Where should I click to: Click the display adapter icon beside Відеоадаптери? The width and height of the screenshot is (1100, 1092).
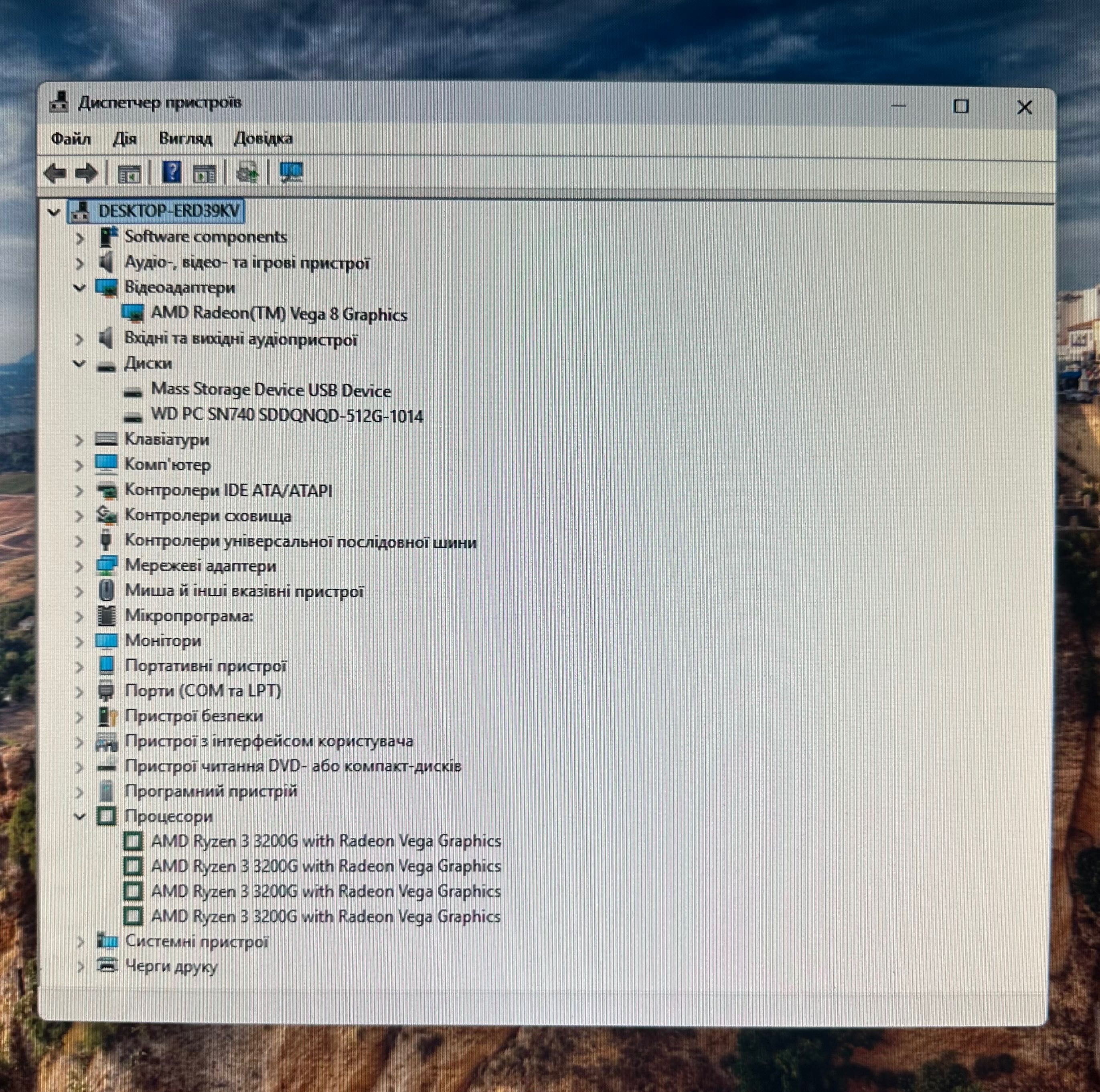coord(106,288)
